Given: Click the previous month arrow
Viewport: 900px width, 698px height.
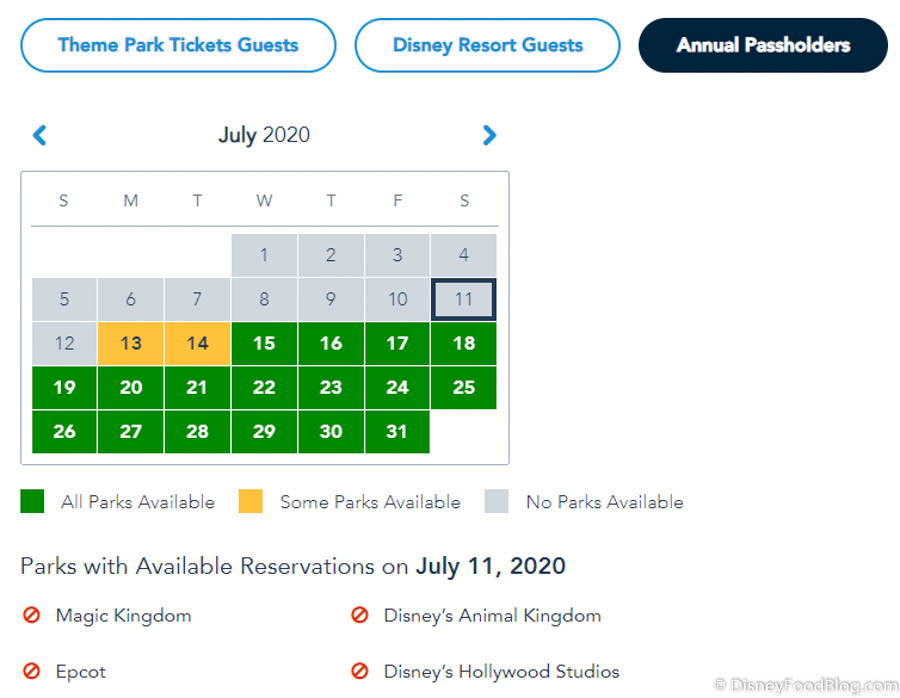Looking at the screenshot, I should pos(40,135).
